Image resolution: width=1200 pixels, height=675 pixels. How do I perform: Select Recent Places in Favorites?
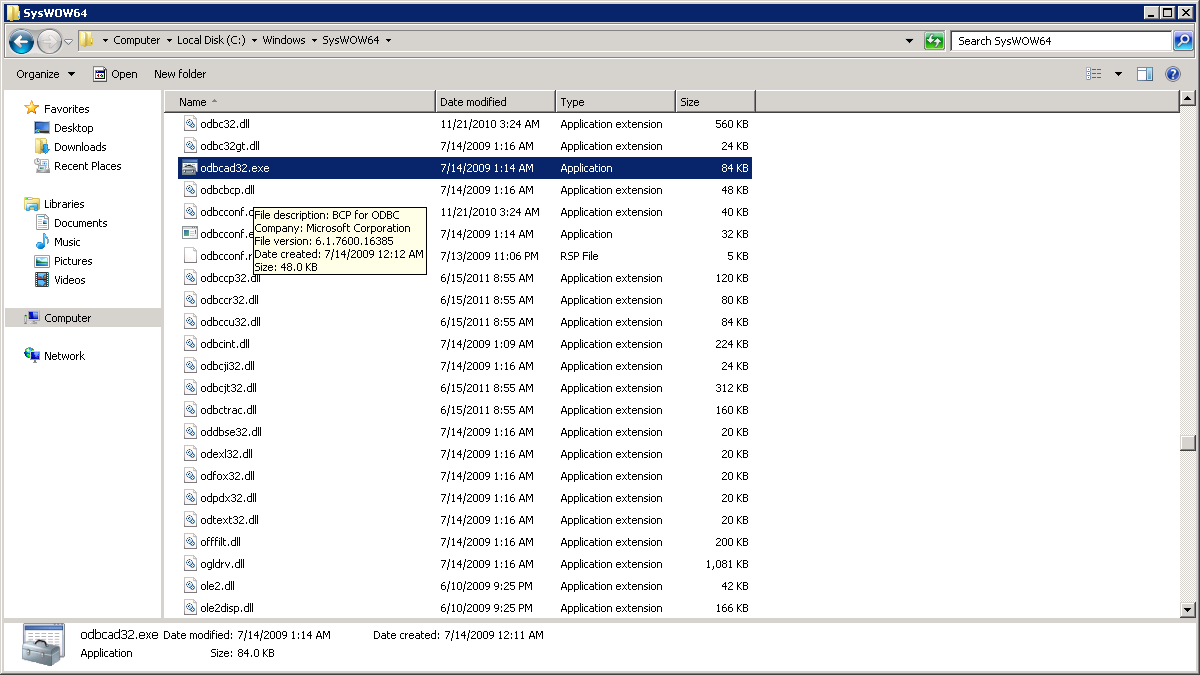(x=87, y=166)
